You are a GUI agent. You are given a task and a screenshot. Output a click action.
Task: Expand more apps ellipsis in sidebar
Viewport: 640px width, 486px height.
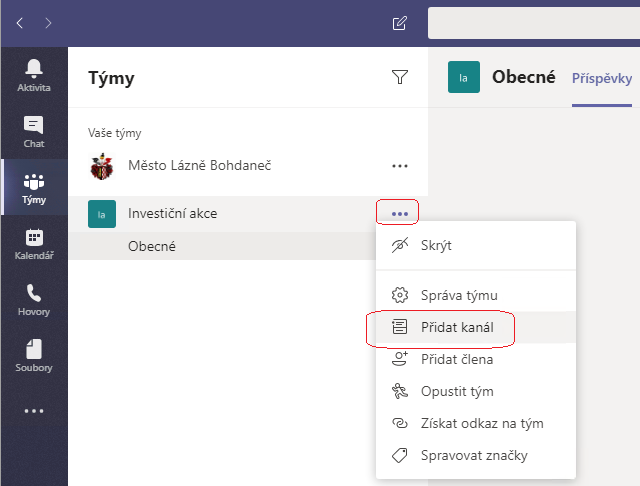(34, 411)
